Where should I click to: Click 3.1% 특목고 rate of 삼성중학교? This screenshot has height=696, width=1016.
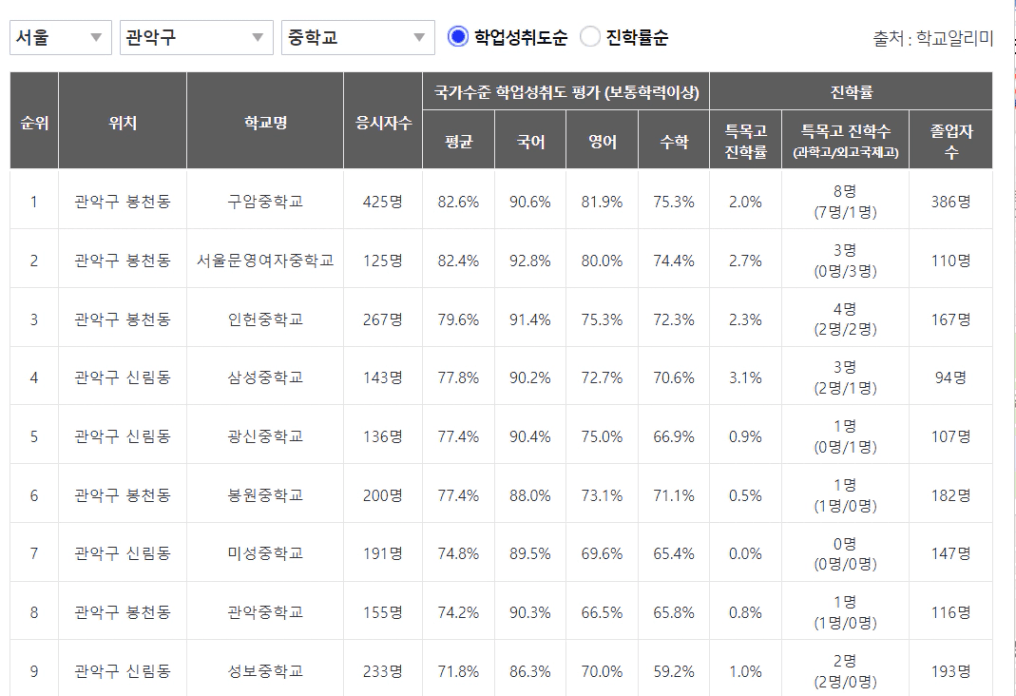pyautogui.click(x=745, y=377)
